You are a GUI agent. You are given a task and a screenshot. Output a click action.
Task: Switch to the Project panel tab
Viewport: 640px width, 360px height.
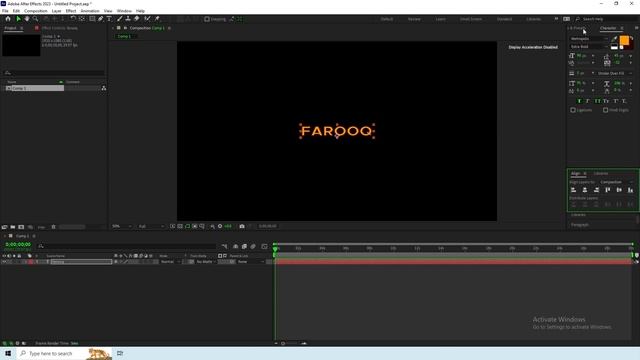[10, 28]
